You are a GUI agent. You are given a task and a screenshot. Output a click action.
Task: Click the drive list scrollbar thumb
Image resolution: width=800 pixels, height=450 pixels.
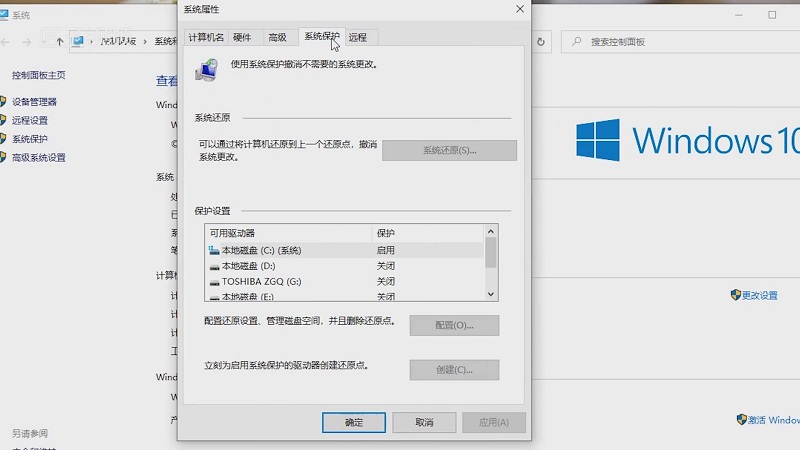click(491, 253)
